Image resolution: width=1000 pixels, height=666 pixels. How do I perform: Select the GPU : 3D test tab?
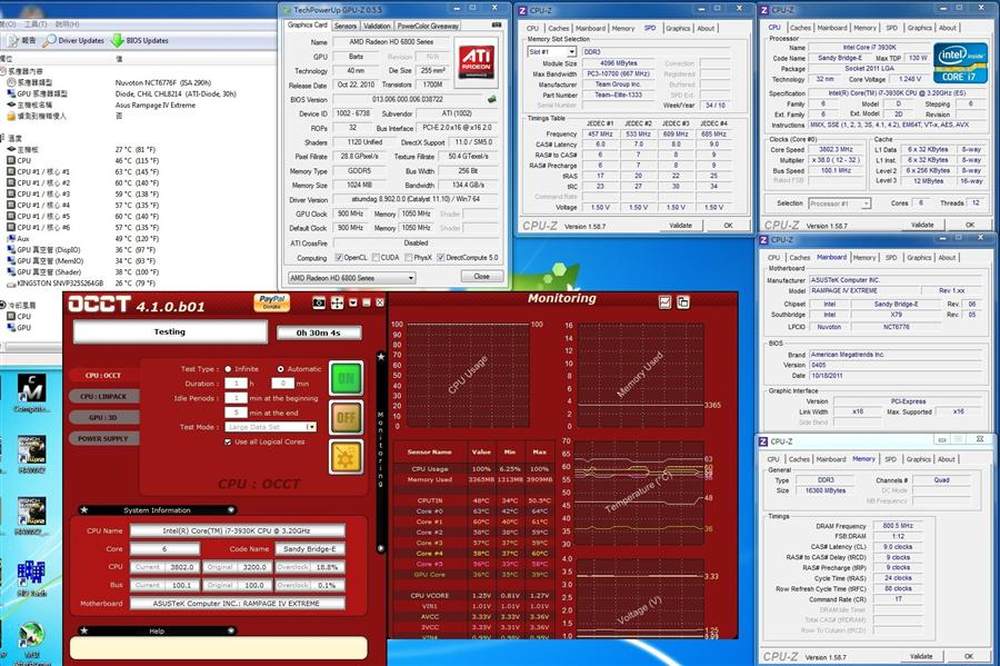pos(103,417)
